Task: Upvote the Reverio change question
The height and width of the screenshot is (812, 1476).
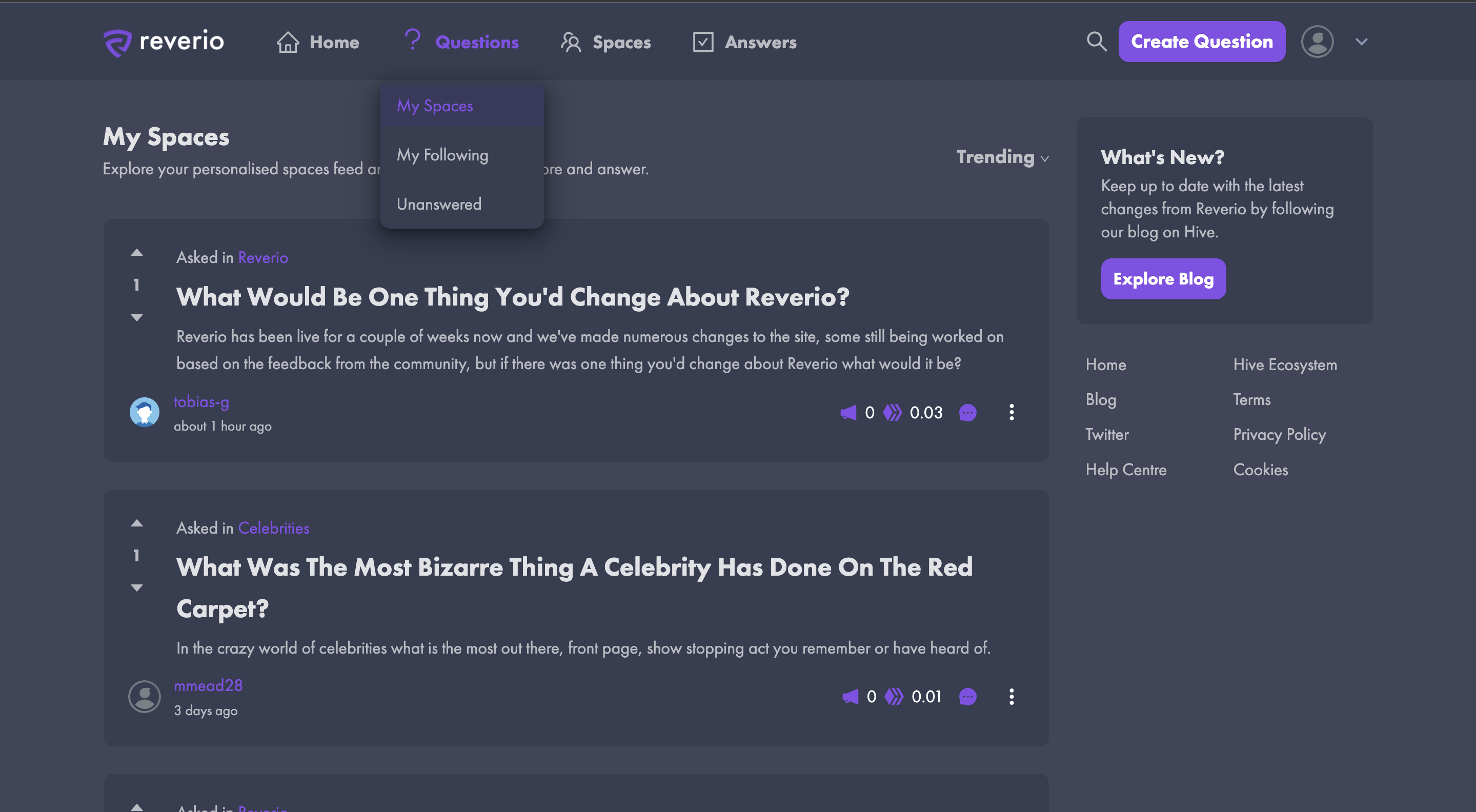Action: coord(136,253)
